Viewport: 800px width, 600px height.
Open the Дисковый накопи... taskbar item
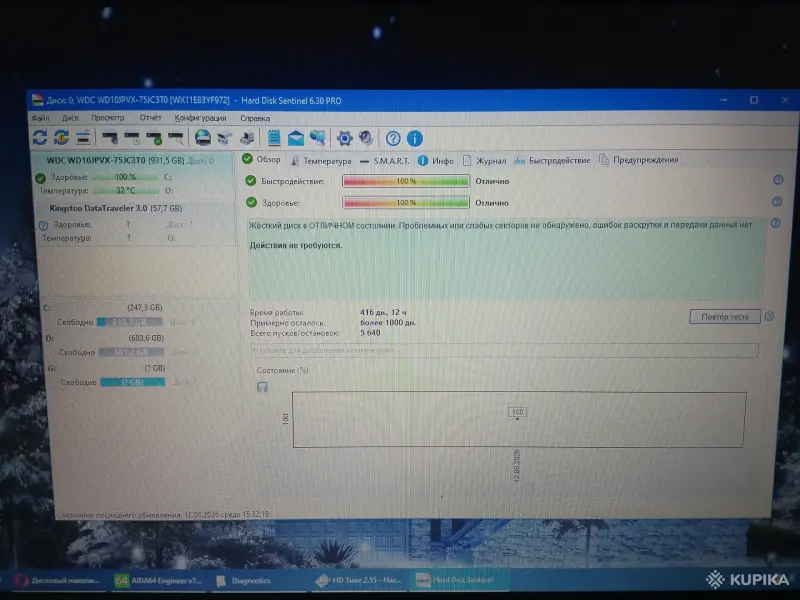coord(57,581)
